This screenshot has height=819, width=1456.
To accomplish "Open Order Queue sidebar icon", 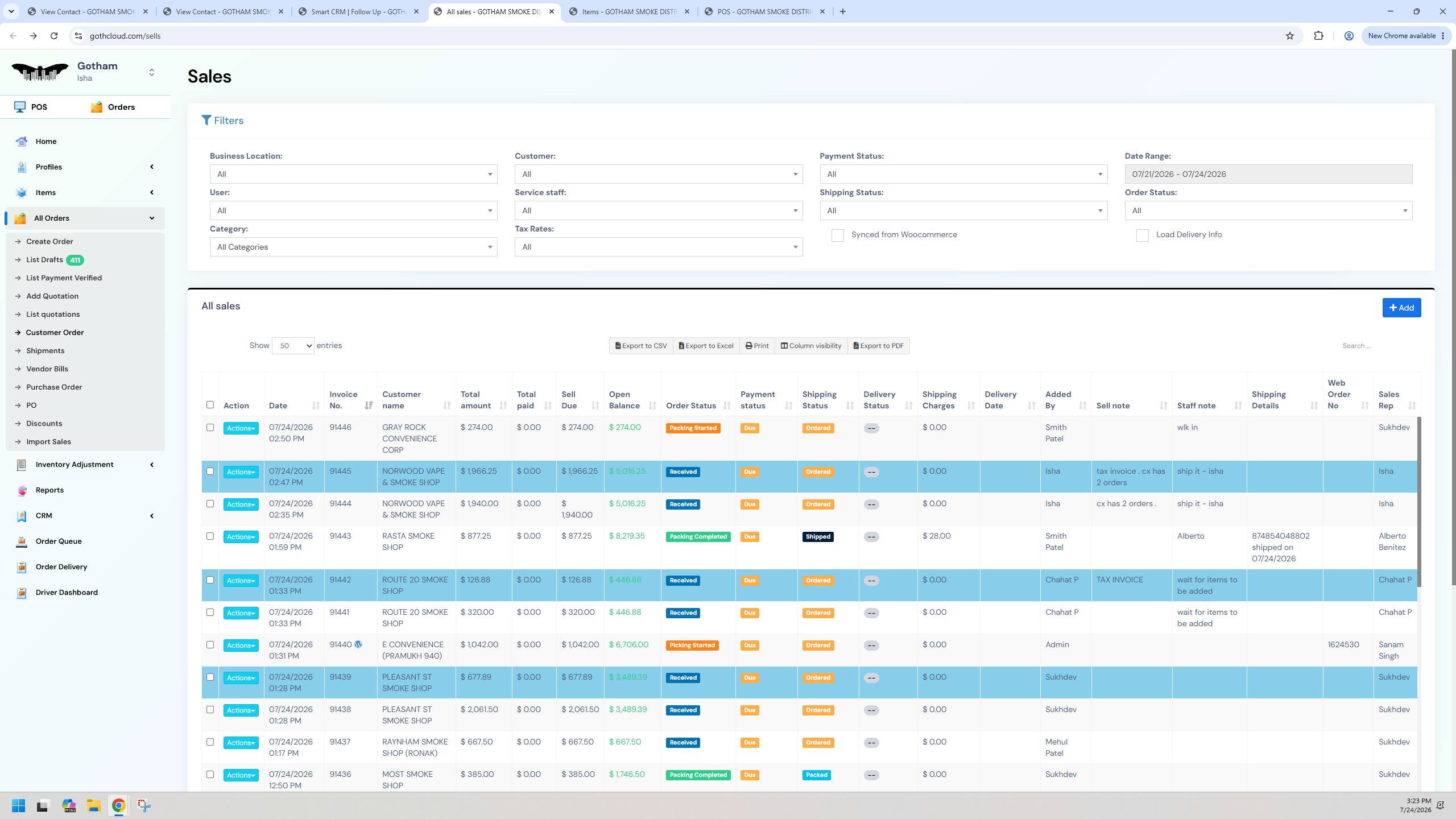I will point(22,541).
